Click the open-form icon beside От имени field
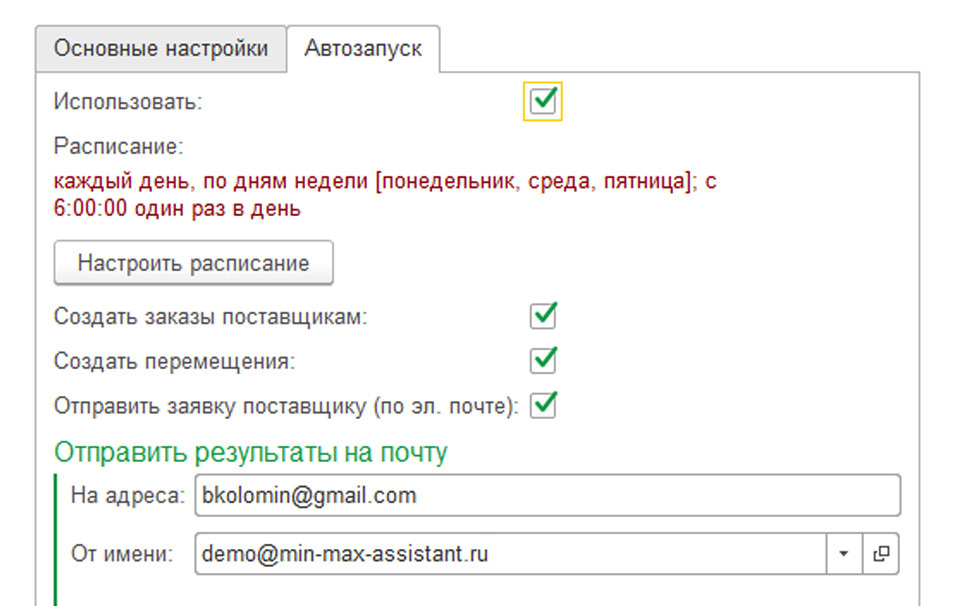This screenshot has width=956, height=606. point(883,552)
